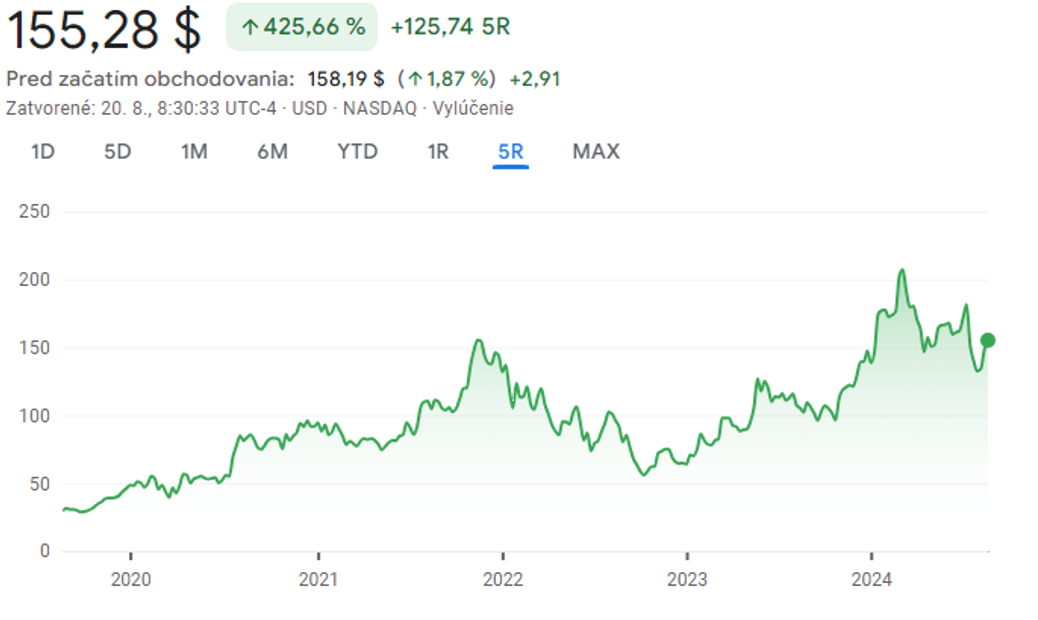Screen dimensions: 1038x620
Task: Select the 1R yearly range
Action: [x=438, y=151]
